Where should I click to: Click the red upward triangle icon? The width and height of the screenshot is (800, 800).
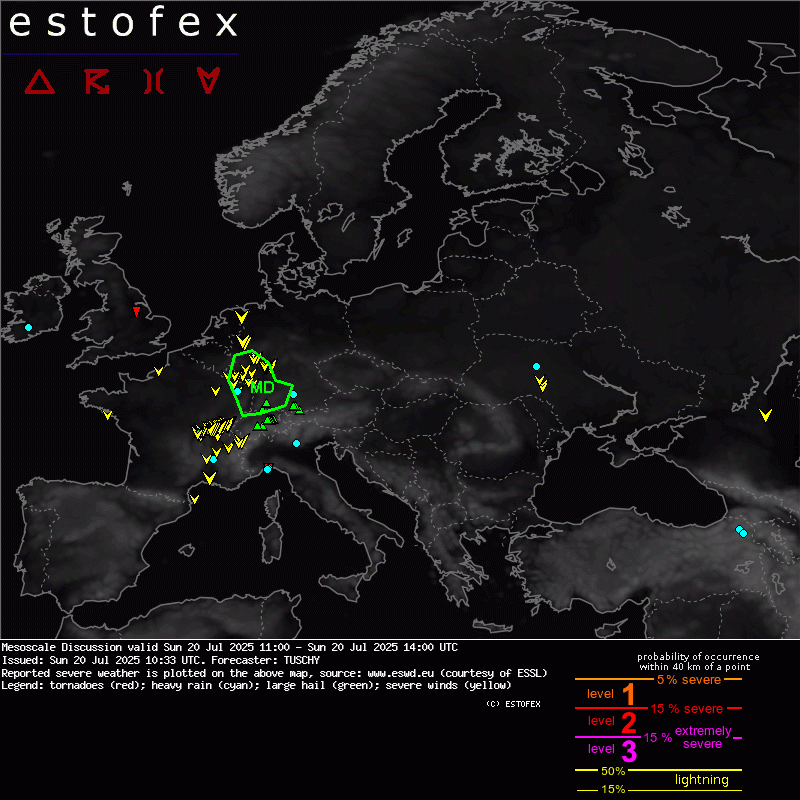[40, 82]
